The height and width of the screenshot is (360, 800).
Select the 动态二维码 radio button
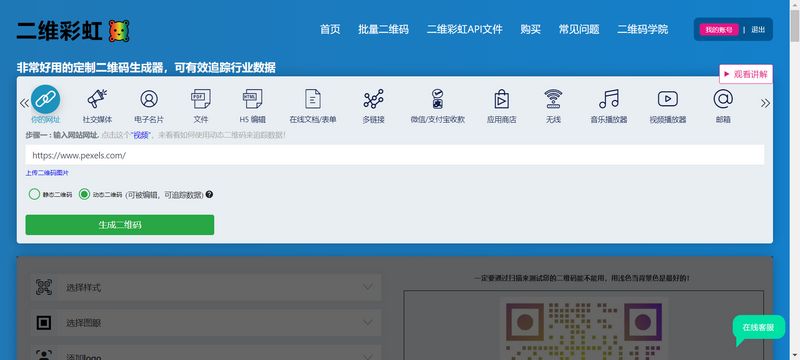tap(84, 194)
